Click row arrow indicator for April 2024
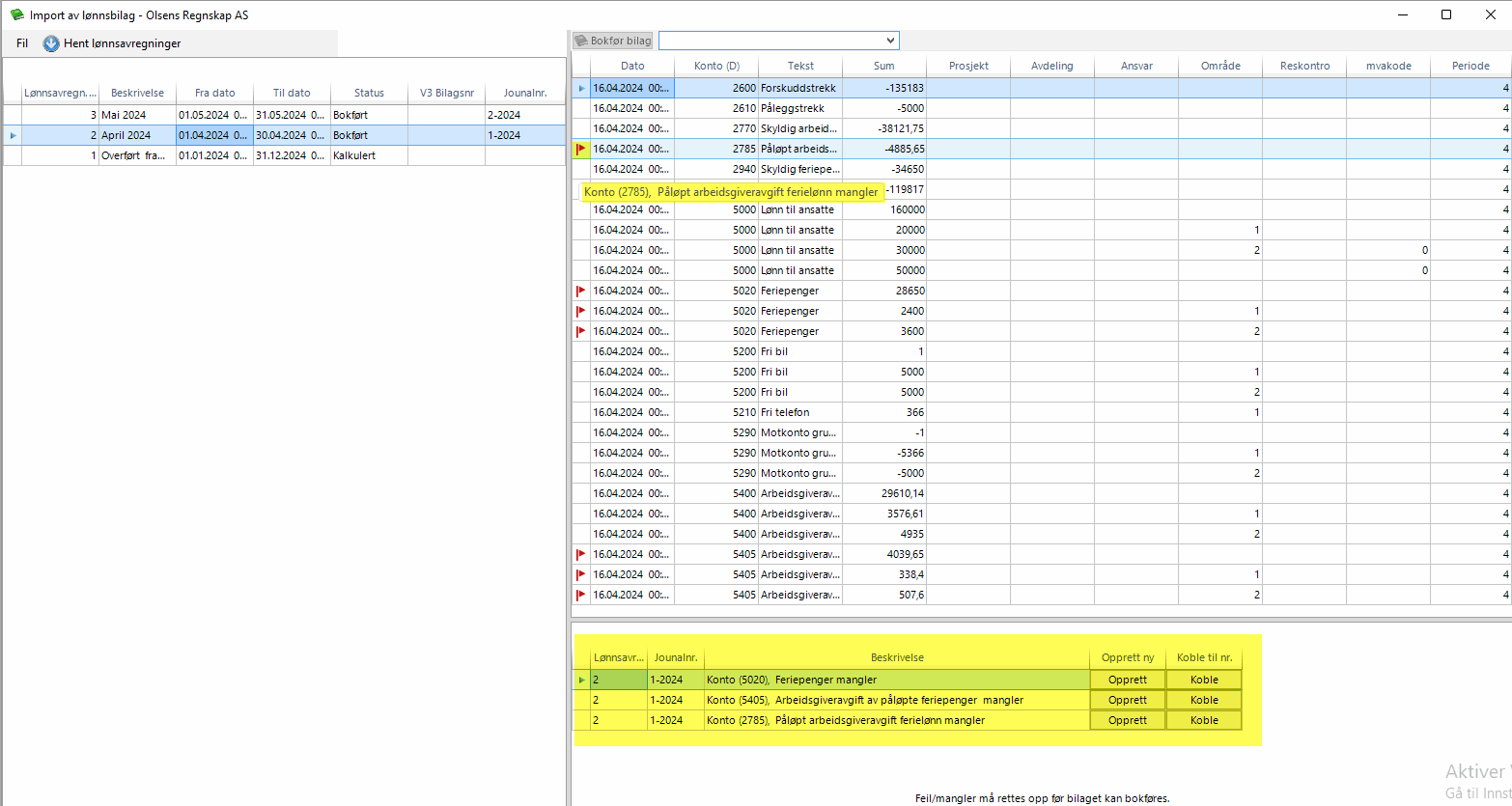This screenshot has height=806, width=1512. click(x=13, y=135)
